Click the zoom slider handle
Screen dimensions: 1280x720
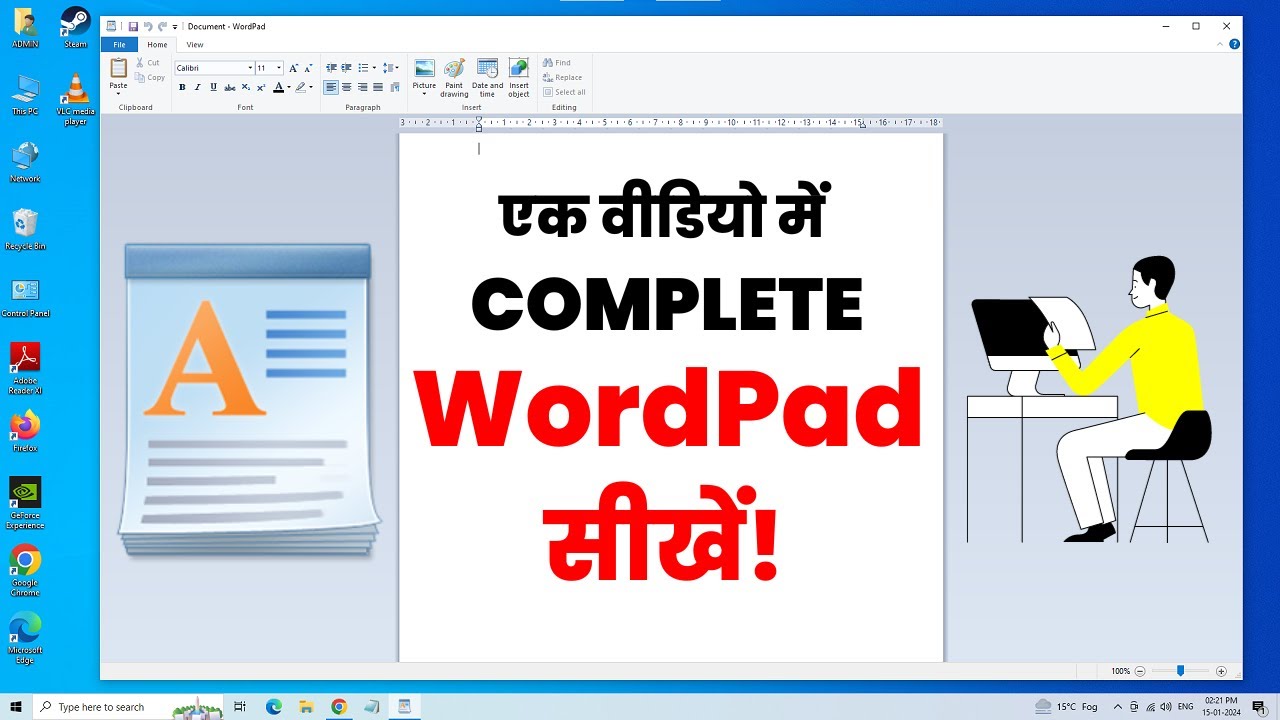click(1181, 671)
